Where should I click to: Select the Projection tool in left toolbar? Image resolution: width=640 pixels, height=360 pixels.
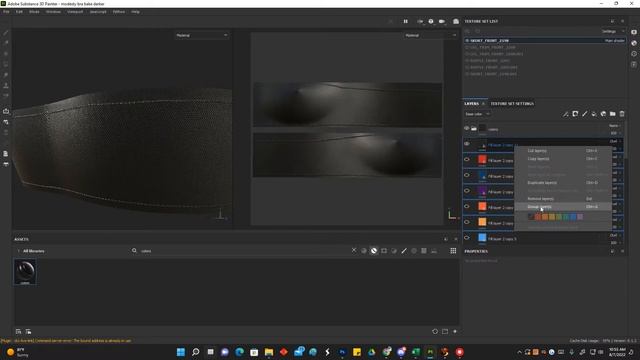pyautogui.click(x=6, y=53)
